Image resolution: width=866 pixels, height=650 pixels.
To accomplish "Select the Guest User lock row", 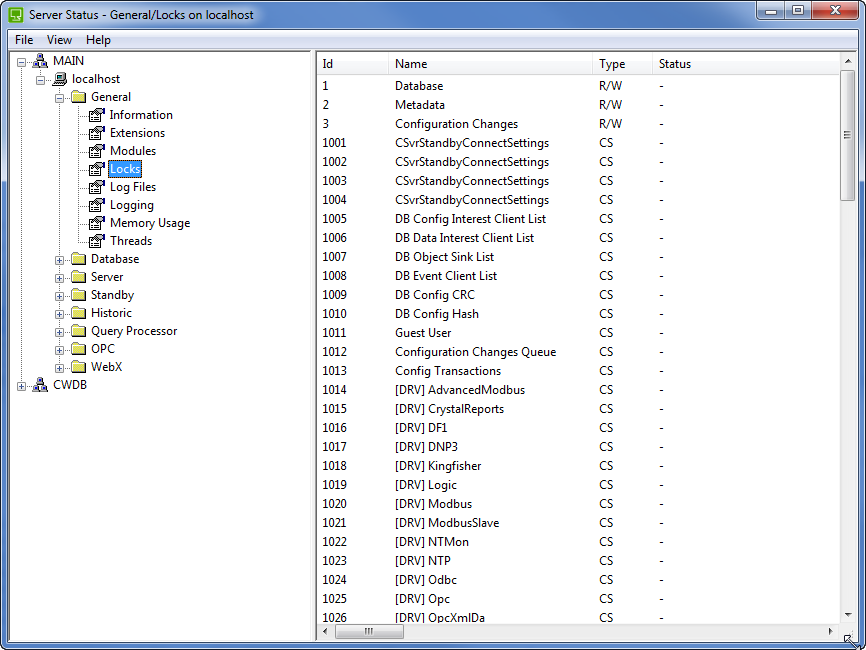I will click(x=578, y=333).
